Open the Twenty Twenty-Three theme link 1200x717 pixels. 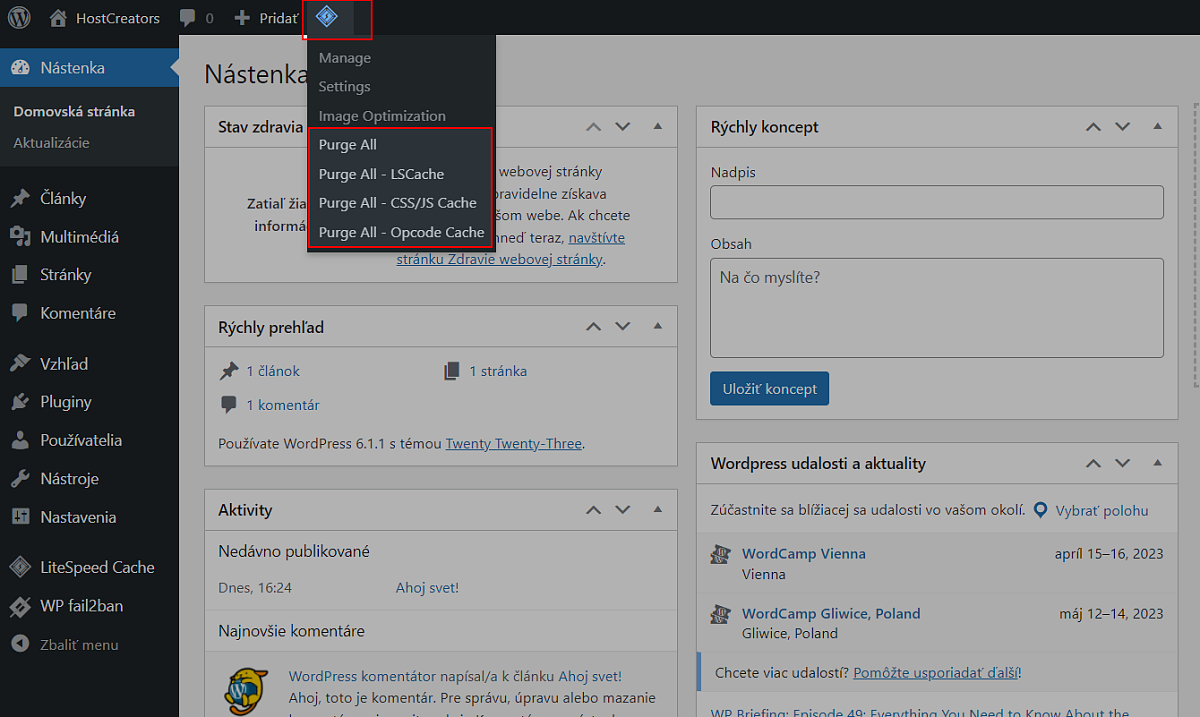coord(514,443)
